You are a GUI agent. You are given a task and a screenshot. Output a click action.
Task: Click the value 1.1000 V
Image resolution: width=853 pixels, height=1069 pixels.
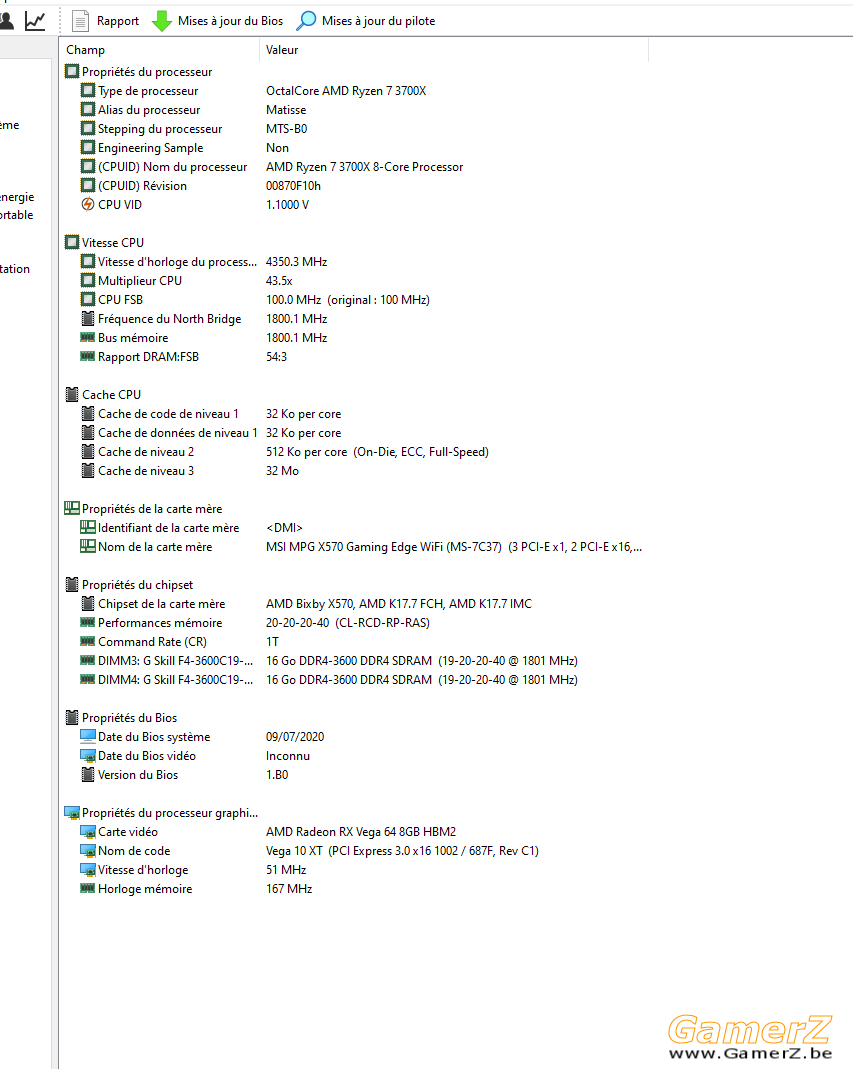pyautogui.click(x=287, y=205)
